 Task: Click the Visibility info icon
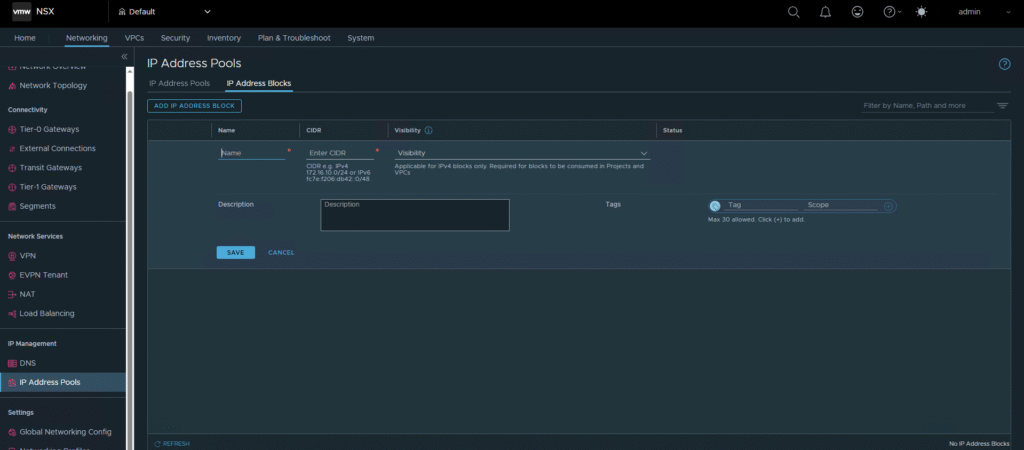coord(428,130)
